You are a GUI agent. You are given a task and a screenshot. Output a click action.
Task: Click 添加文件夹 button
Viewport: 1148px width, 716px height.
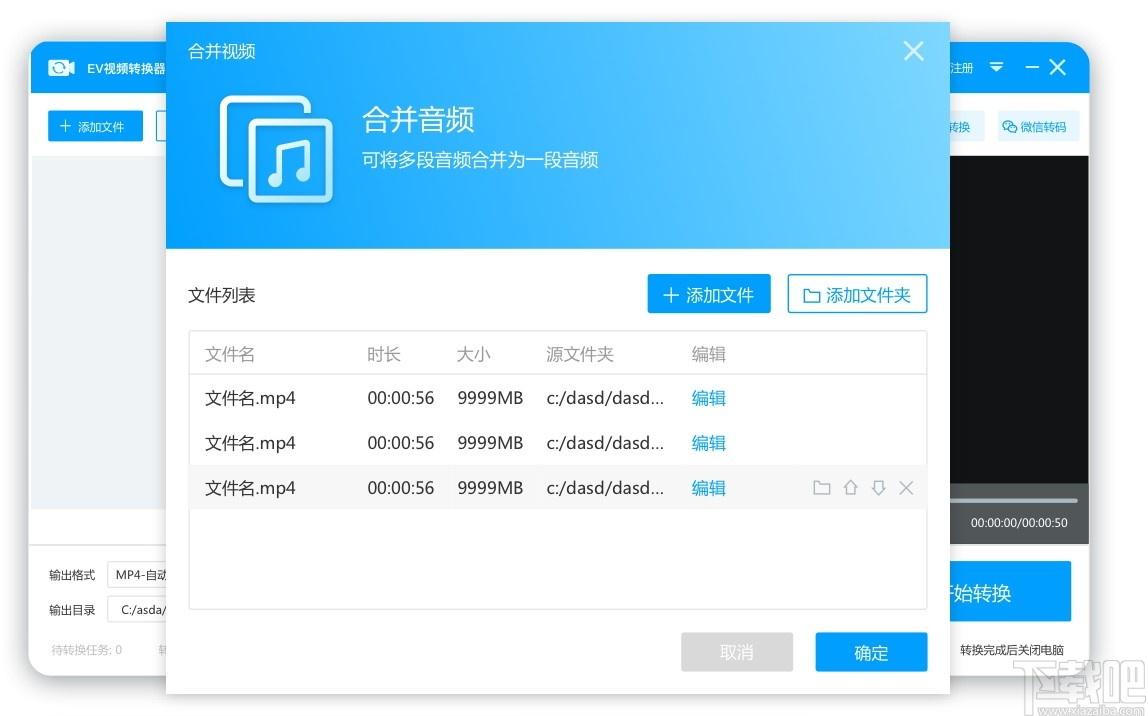(x=857, y=294)
